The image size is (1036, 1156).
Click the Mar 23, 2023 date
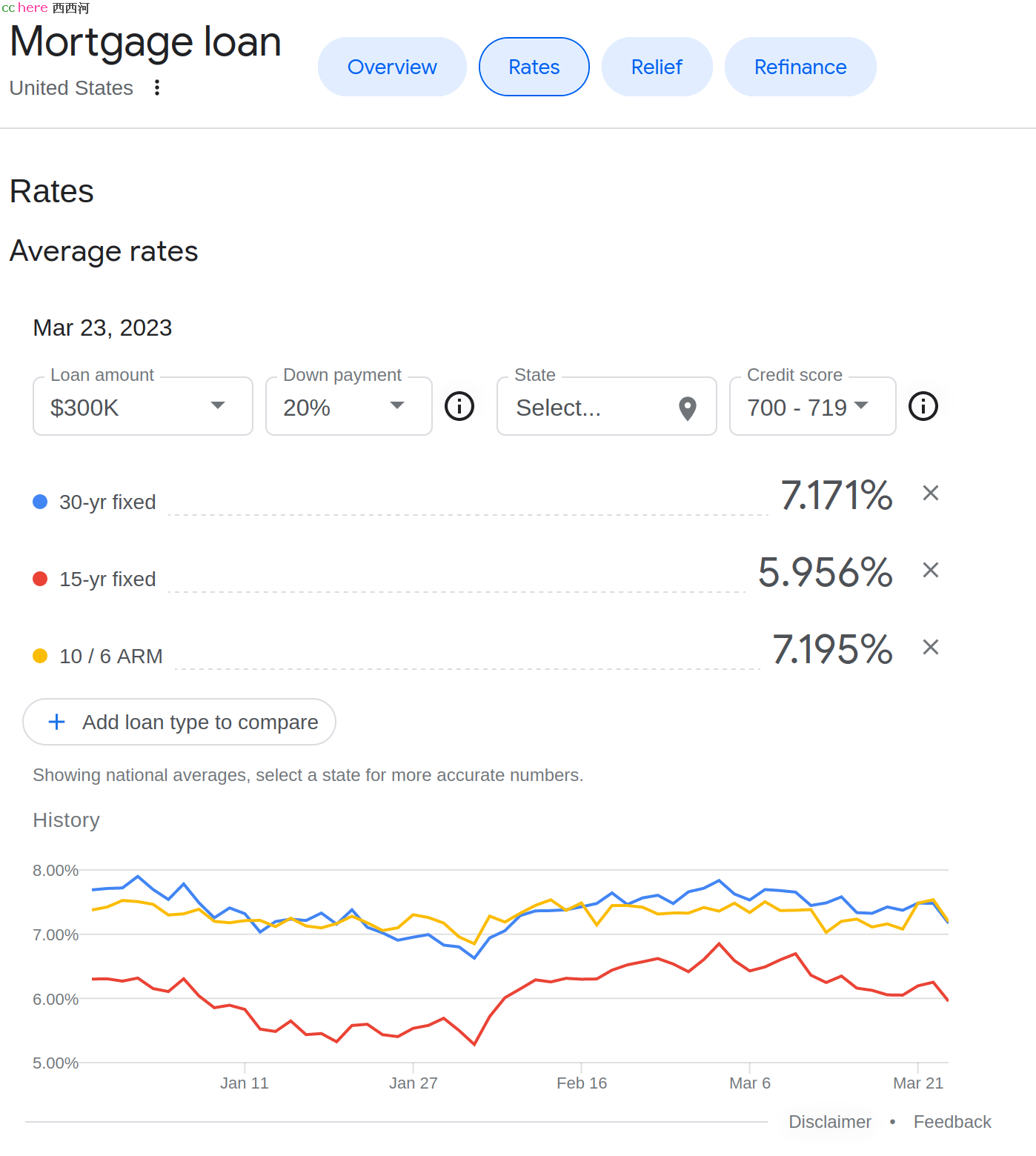(102, 328)
